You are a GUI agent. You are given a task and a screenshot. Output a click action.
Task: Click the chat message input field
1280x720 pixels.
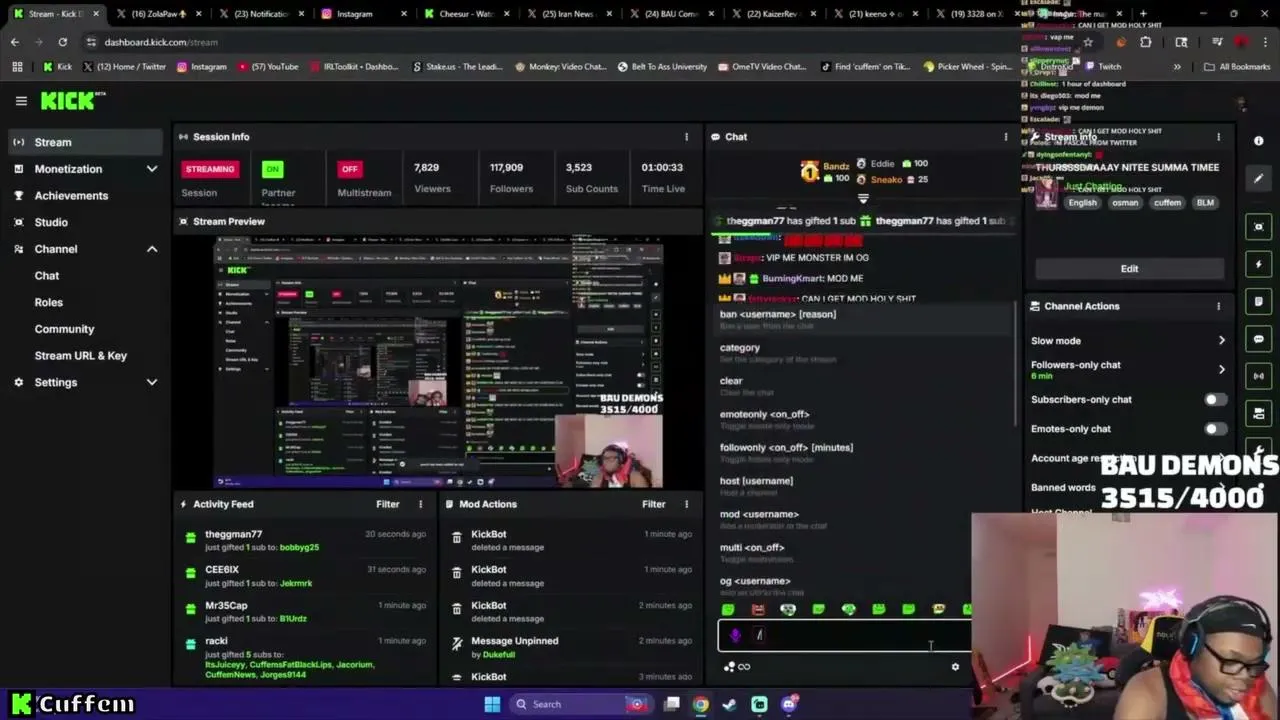pyautogui.click(x=843, y=635)
